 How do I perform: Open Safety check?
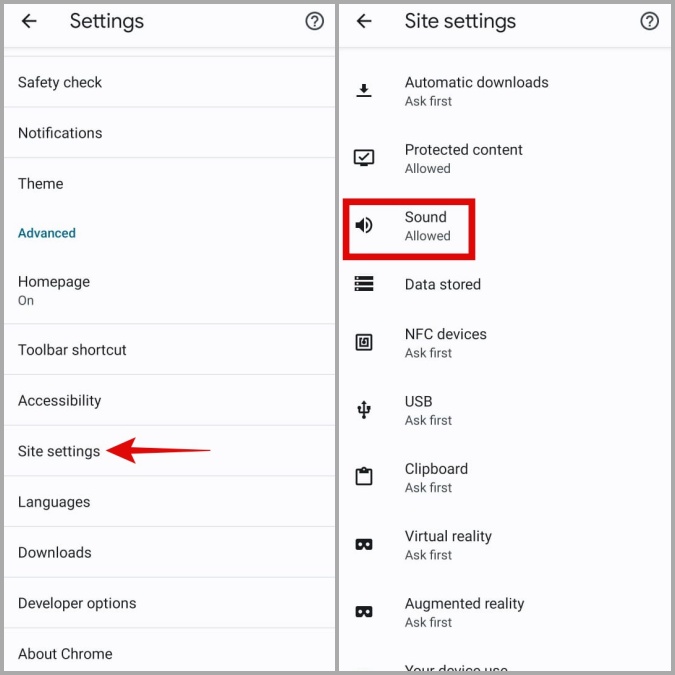click(x=169, y=82)
